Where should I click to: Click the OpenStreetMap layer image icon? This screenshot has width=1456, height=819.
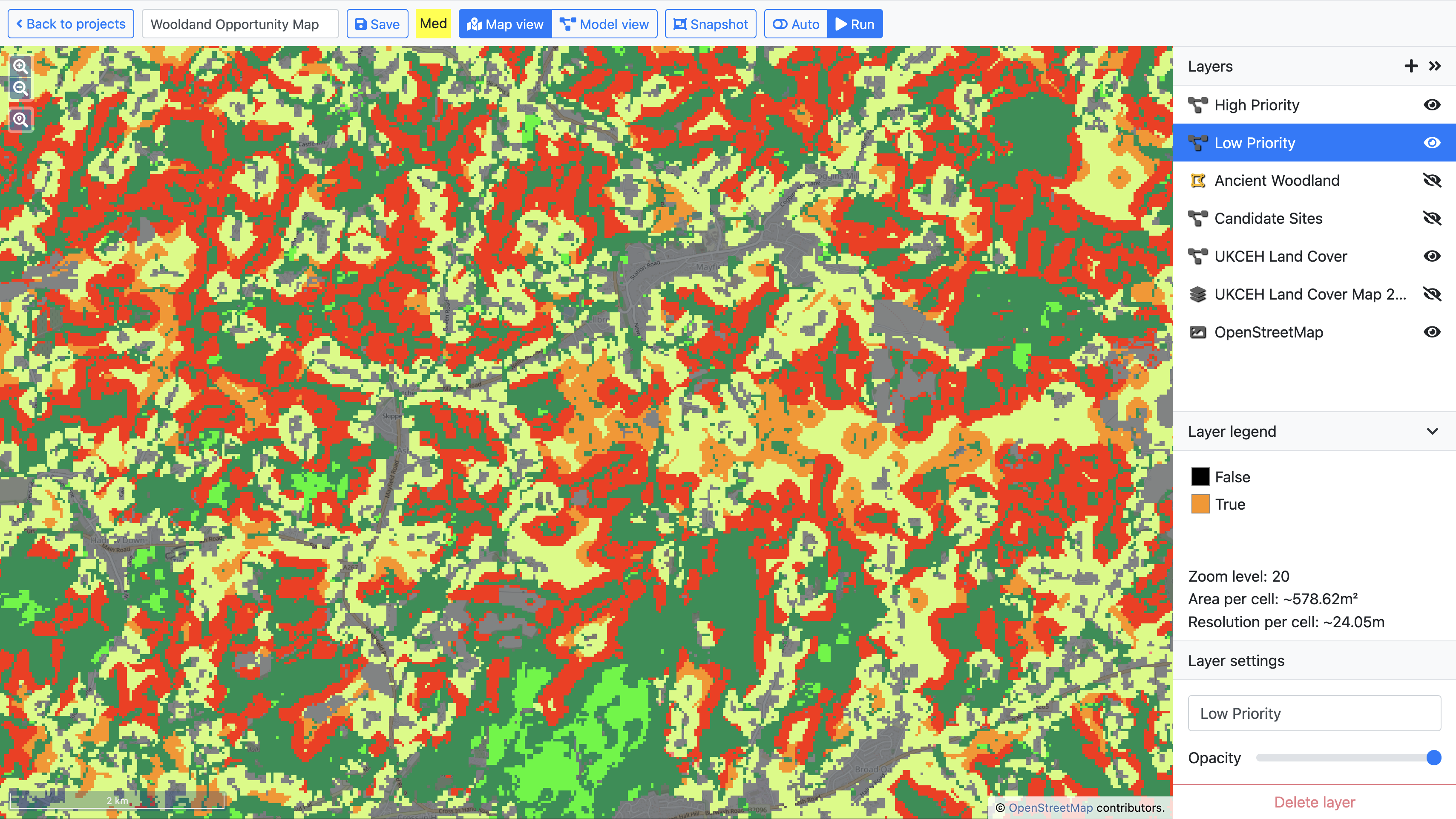point(1198,332)
